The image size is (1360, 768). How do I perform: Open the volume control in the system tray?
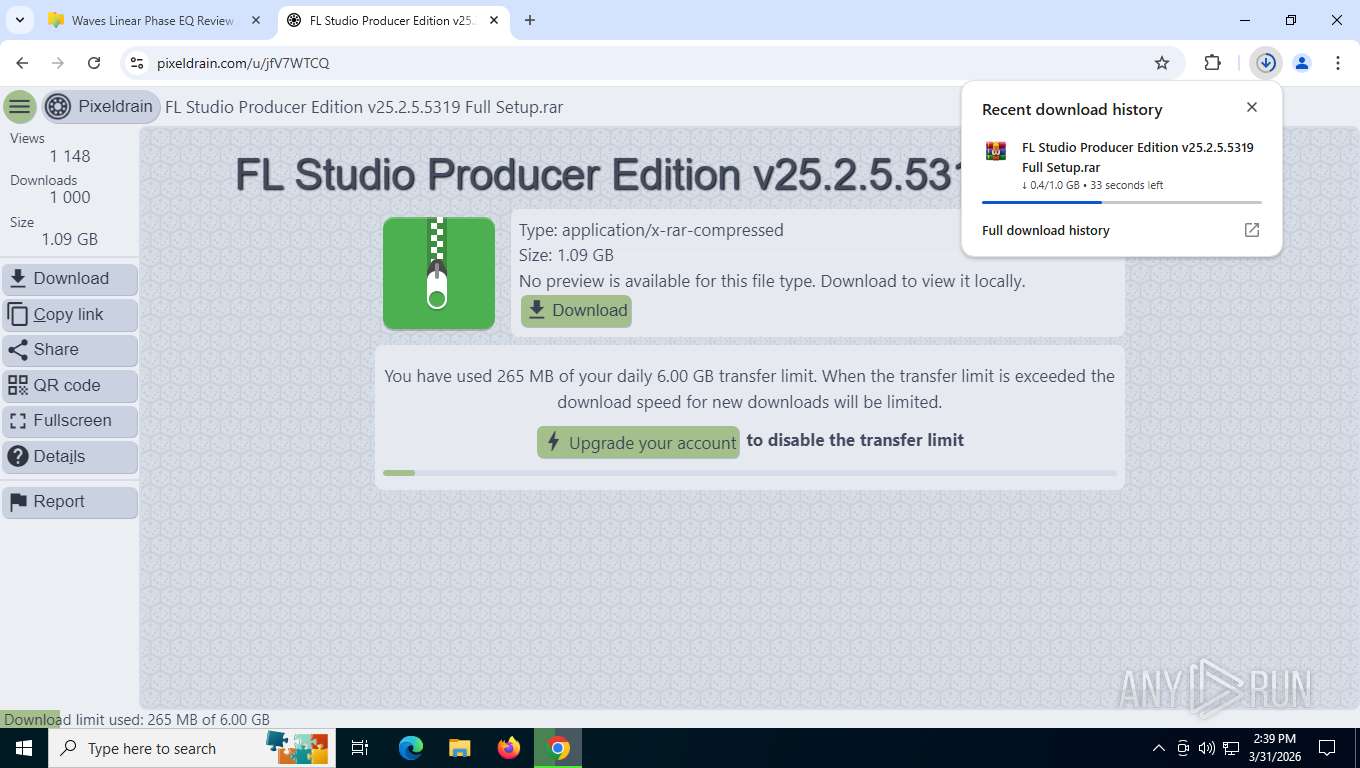coord(1207,748)
